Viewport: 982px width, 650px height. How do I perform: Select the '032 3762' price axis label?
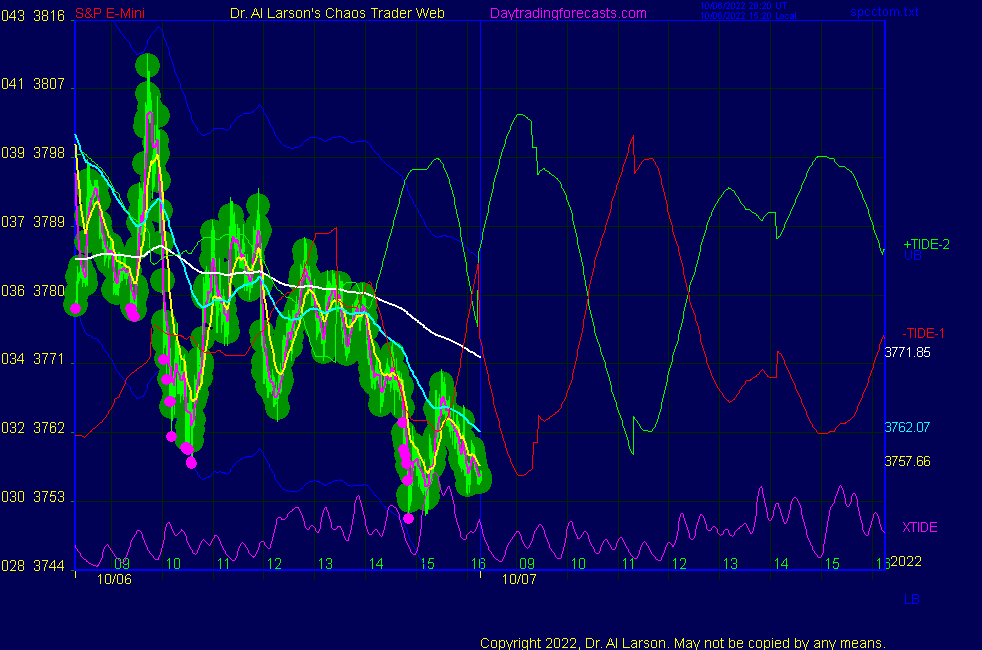33,428
